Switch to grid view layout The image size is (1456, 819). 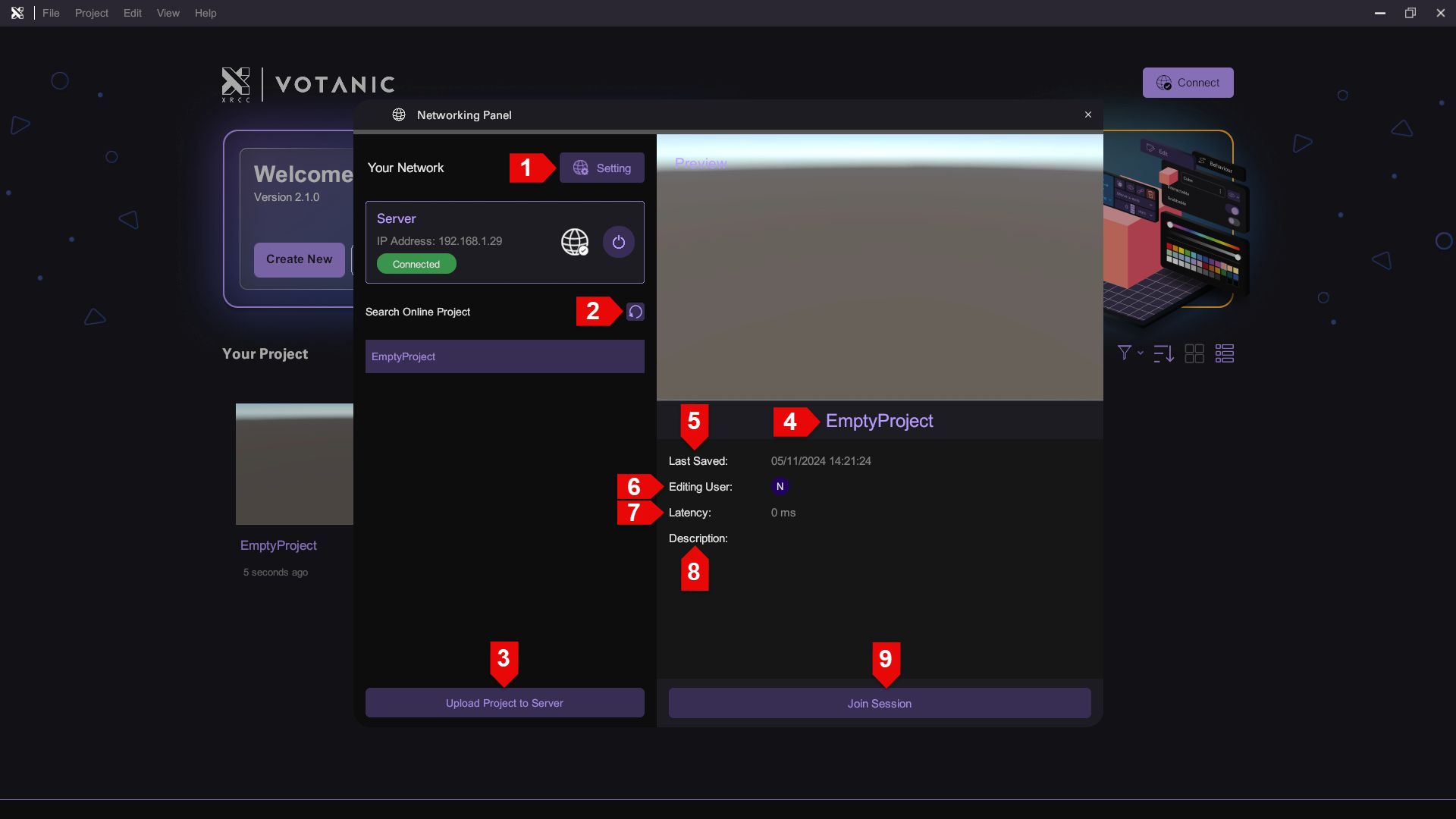click(x=1194, y=353)
